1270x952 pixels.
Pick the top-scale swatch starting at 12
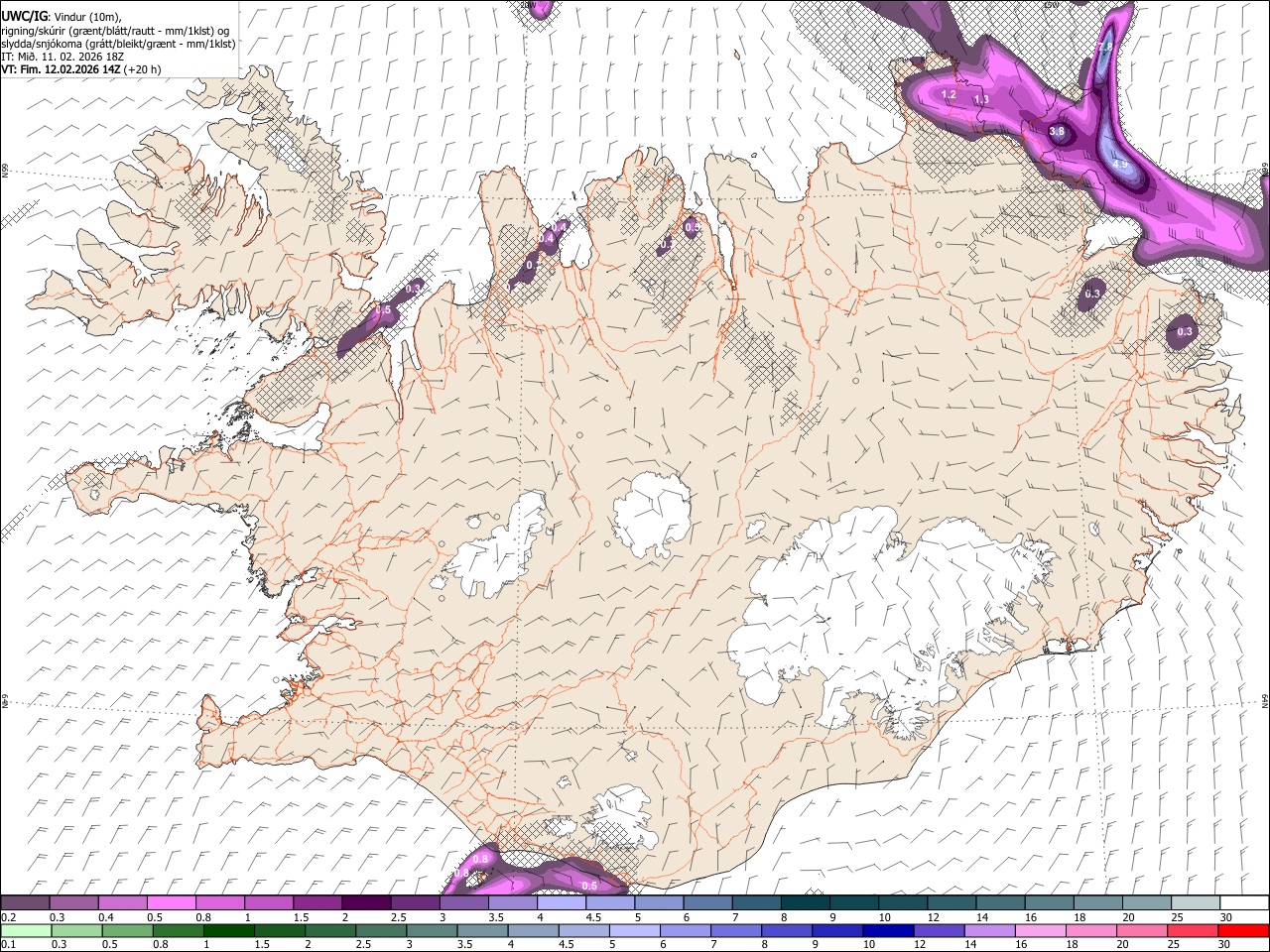click(950, 903)
